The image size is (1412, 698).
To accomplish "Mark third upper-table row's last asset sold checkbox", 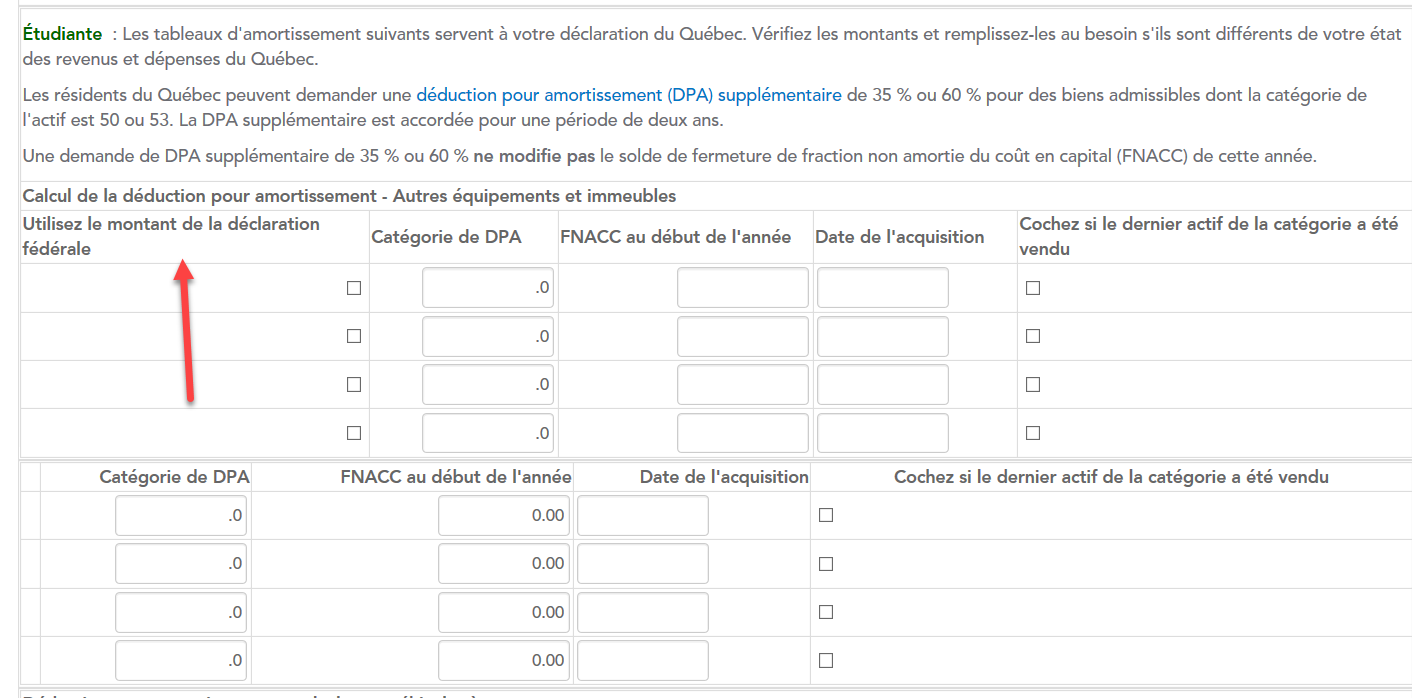I will 1033,385.
